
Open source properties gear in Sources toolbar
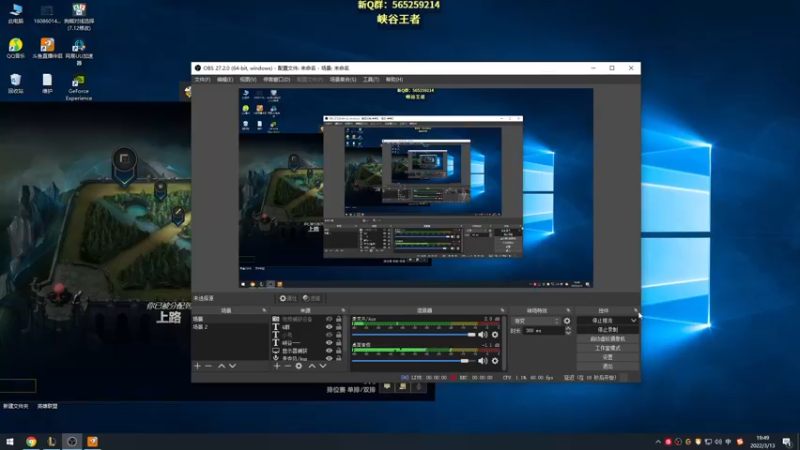(299, 366)
